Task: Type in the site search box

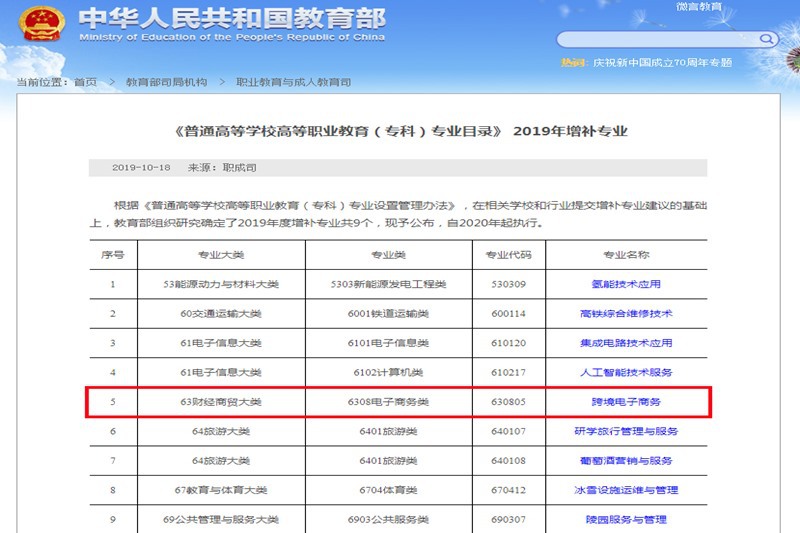Action: click(x=655, y=40)
